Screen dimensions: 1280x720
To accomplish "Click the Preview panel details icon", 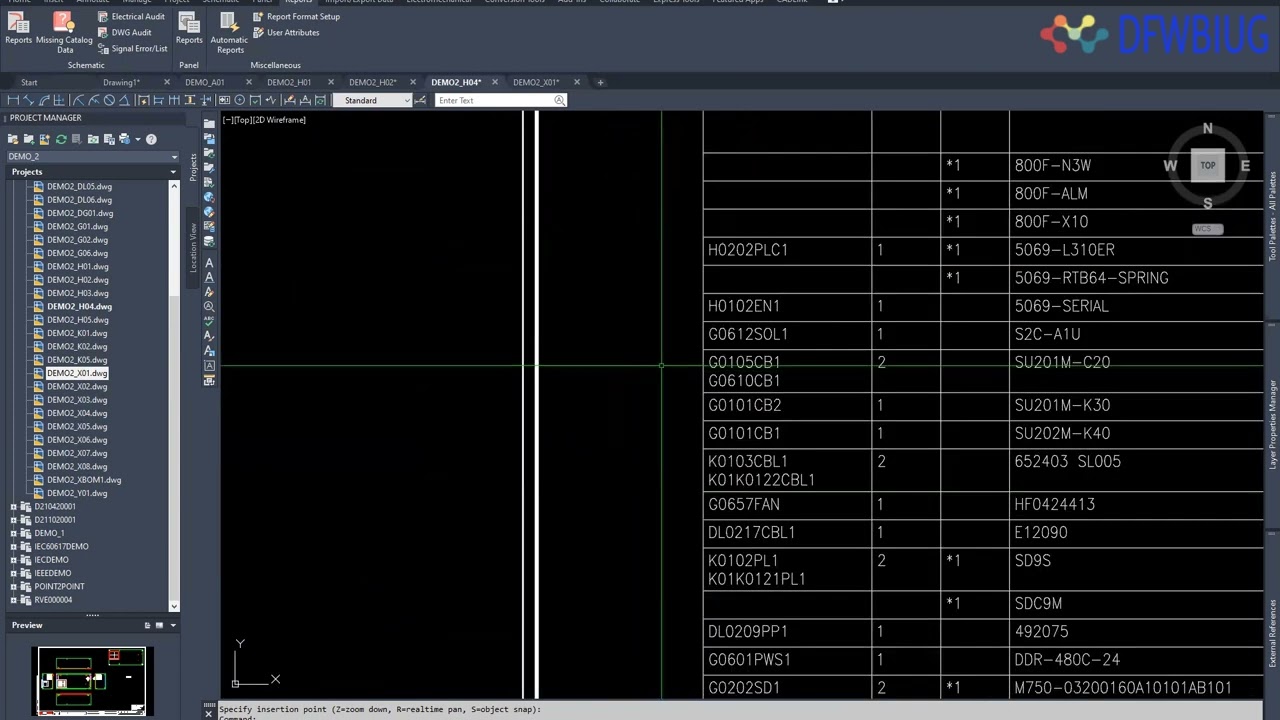I will pos(147,625).
